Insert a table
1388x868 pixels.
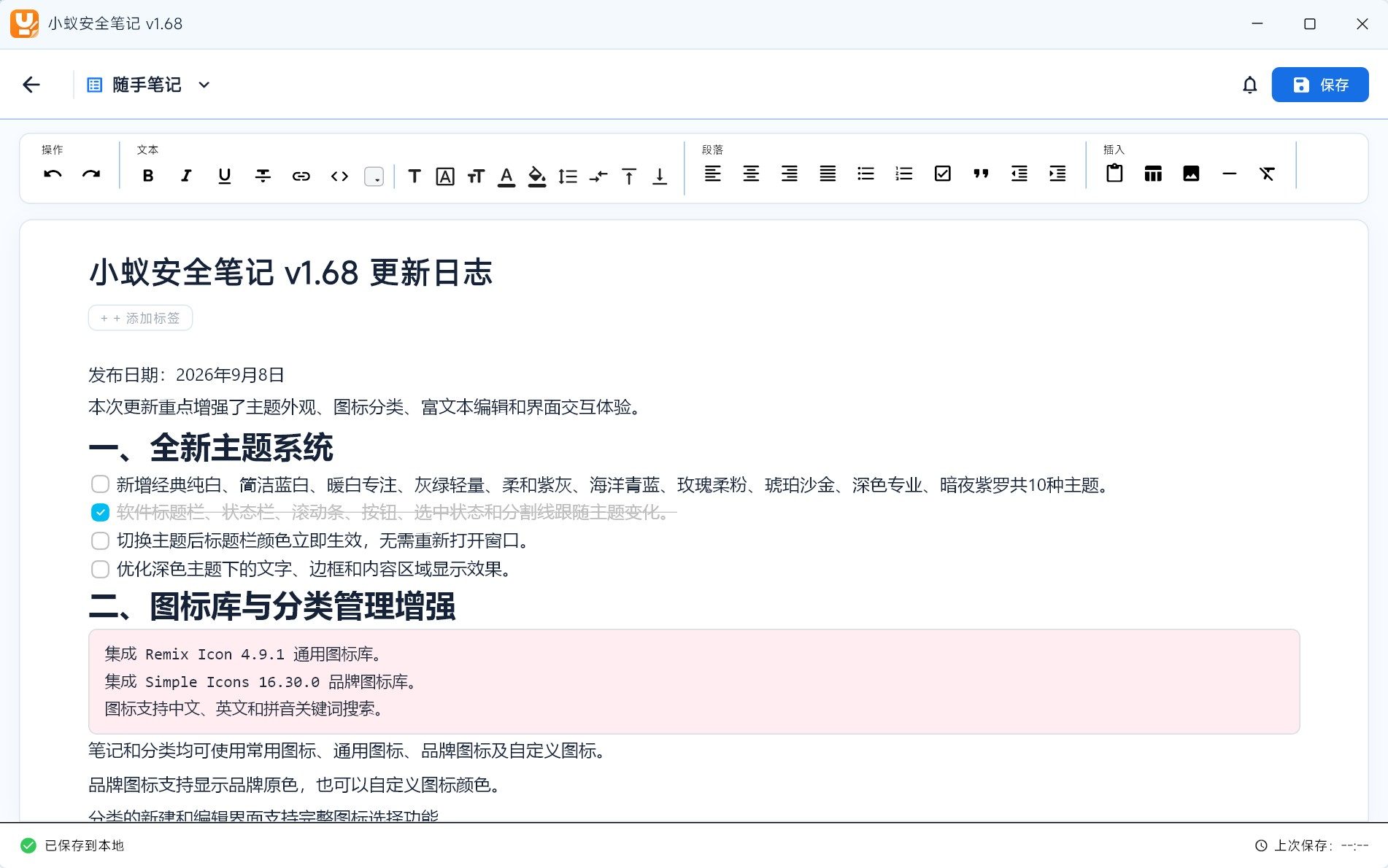click(1153, 174)
